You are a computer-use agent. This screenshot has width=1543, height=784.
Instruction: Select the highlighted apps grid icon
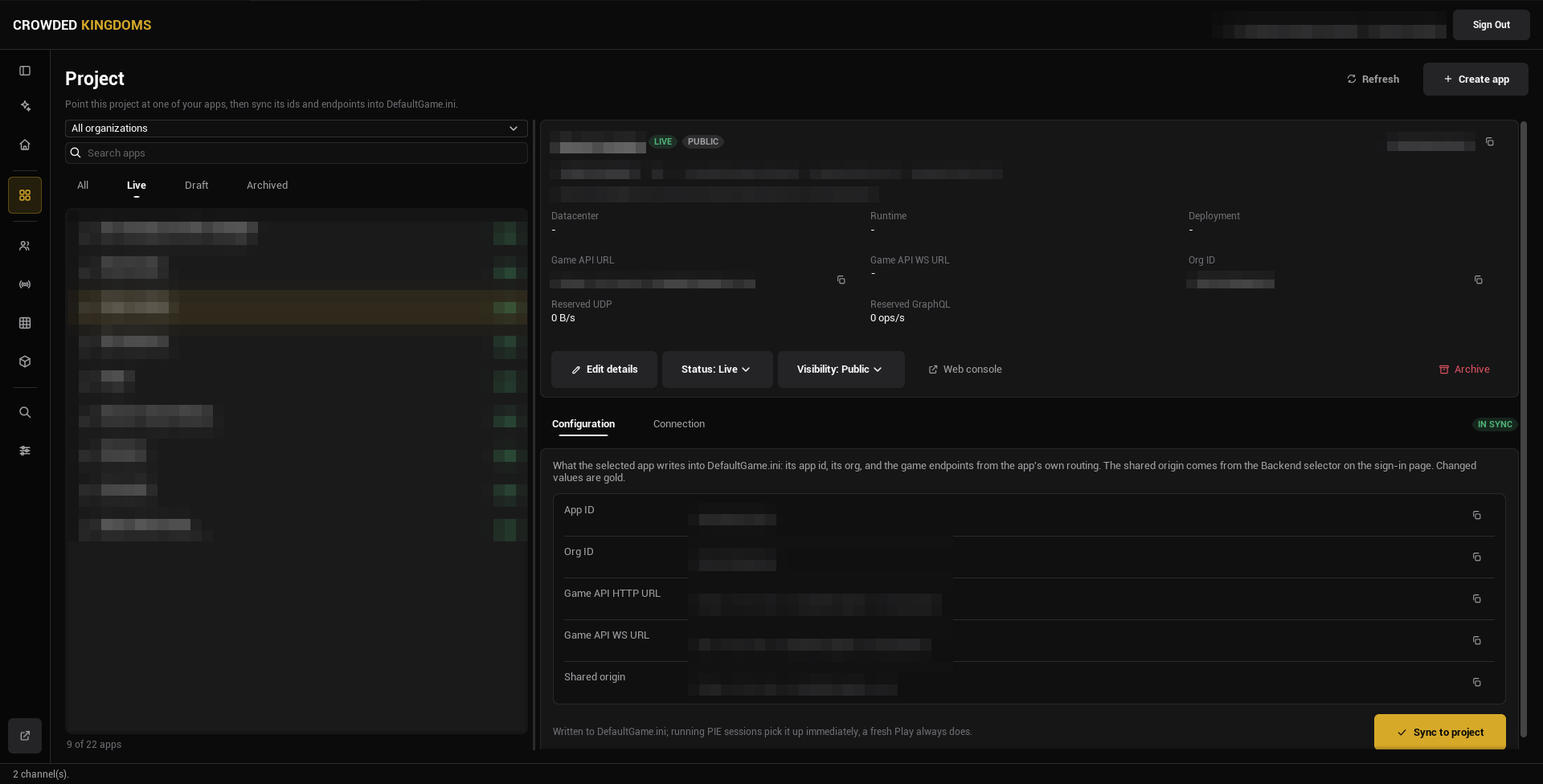25,195
